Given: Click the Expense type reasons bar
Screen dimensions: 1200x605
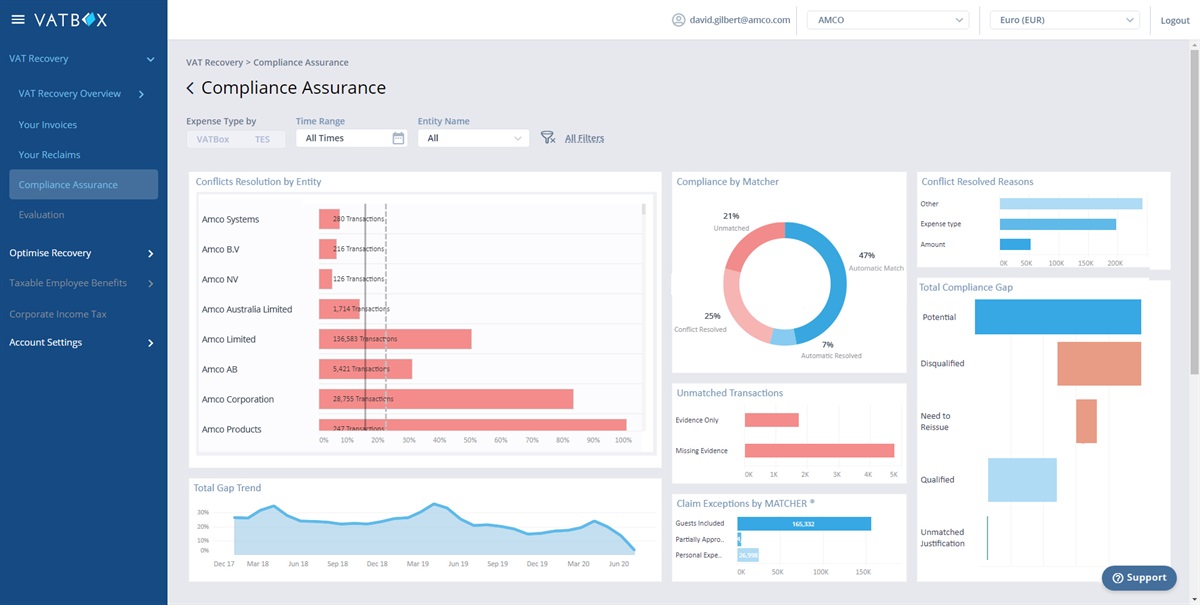Looking at the screenshot, I should tap(1058, 224).
